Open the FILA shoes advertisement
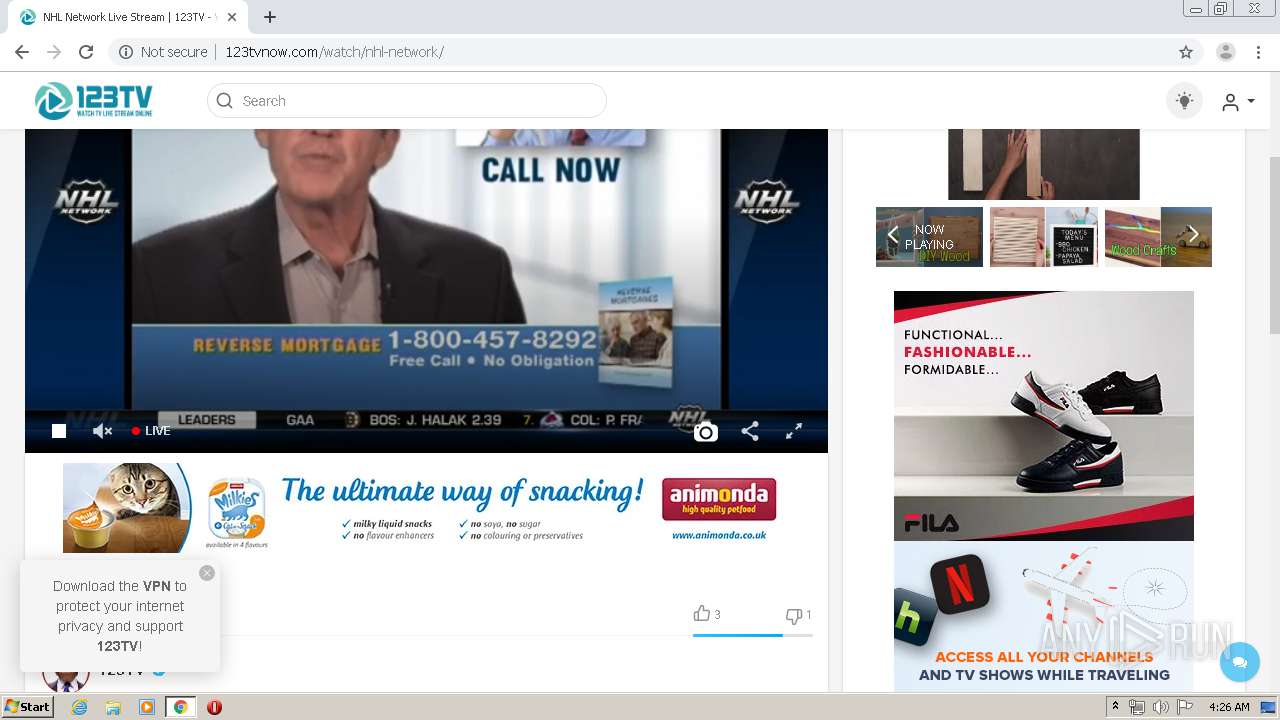This screenshot has height=720, width=1280. 1044,416
